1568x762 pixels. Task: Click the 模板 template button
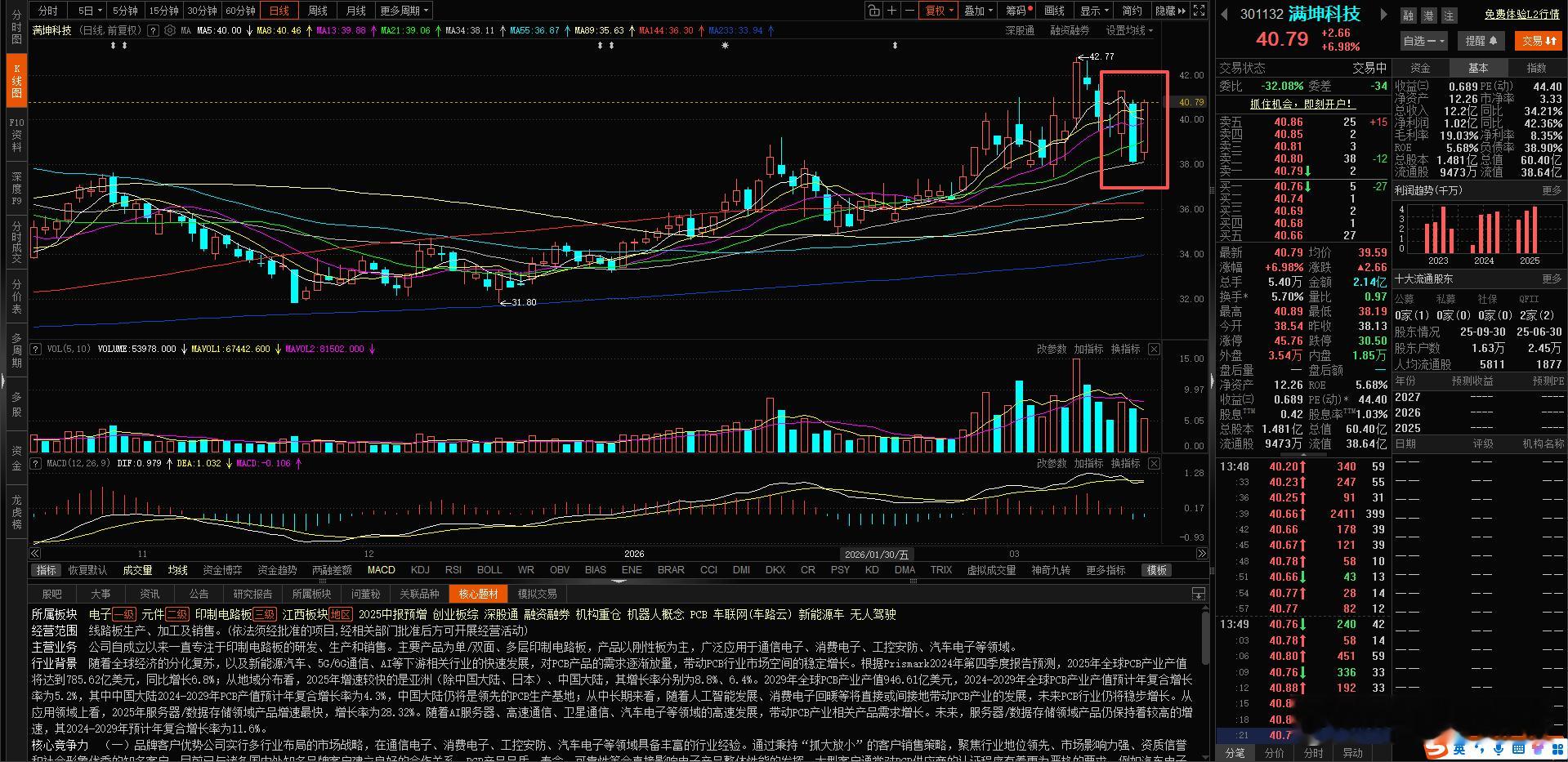(1156, 570)
